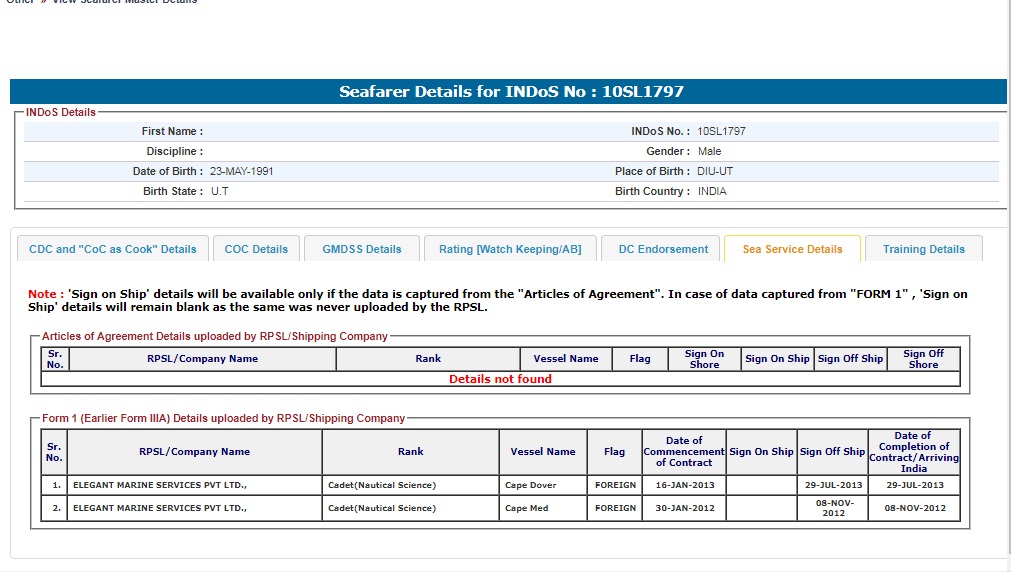This screenshot has width=1011, height=572.
Task: Click the Seafarer Details blue title bar
Action: [x=508, y=92]
